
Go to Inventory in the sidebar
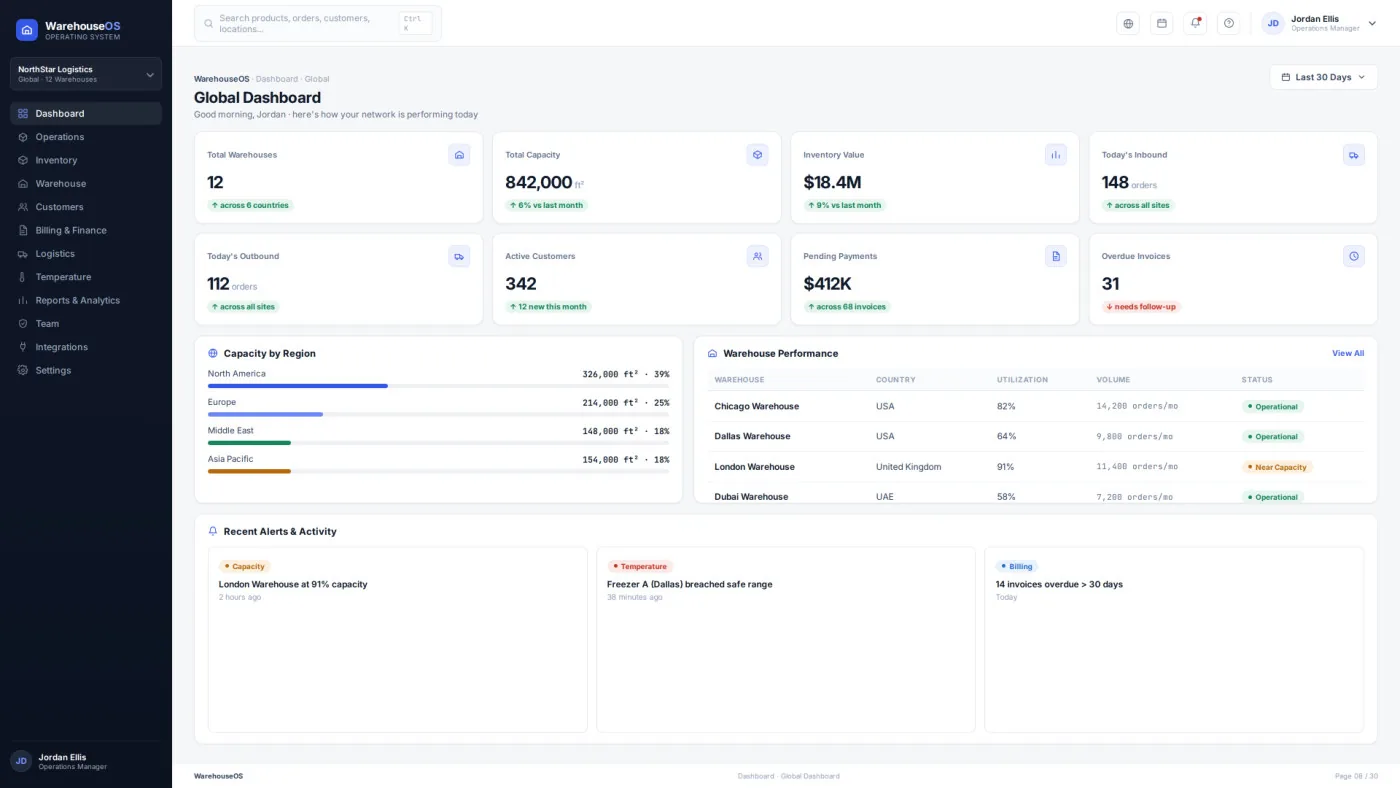pyautogui.click(x=86, y=160)
